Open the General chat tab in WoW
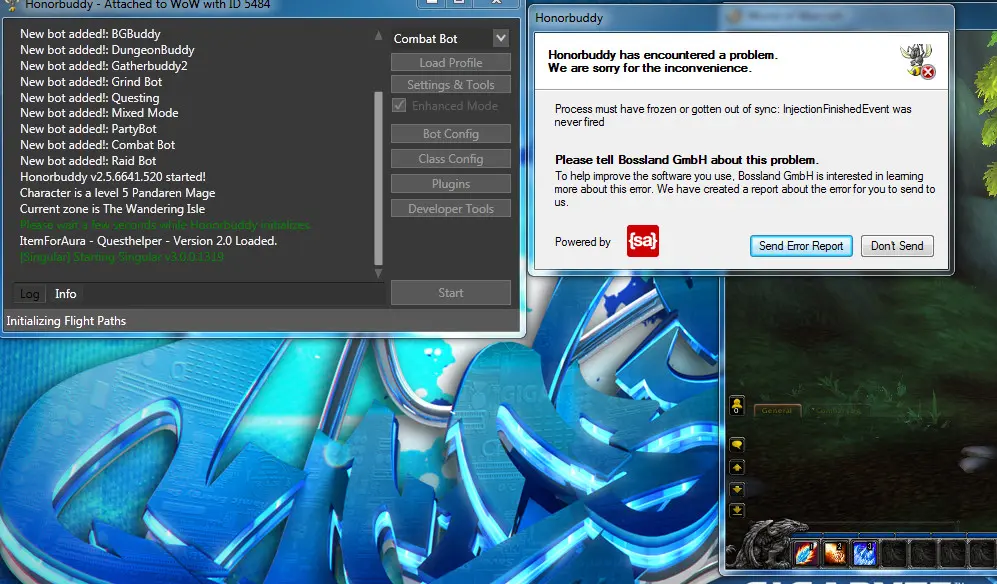Image resolution: width=997 pixels, height=584 pixels. (777, 410)
